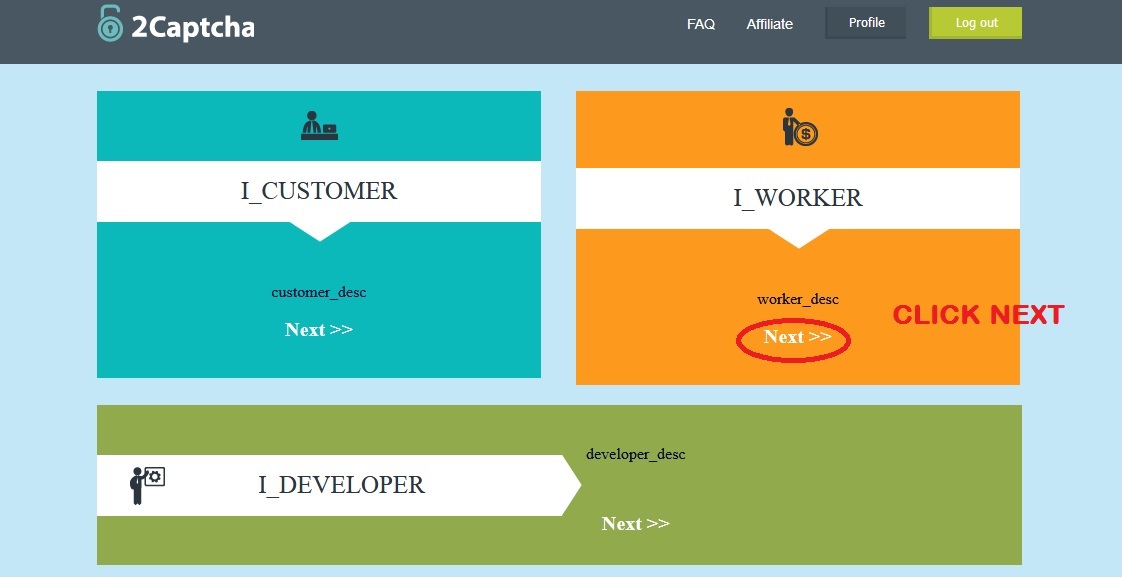
Task: Click the developer presentation board icon
Action: [147, 485]
